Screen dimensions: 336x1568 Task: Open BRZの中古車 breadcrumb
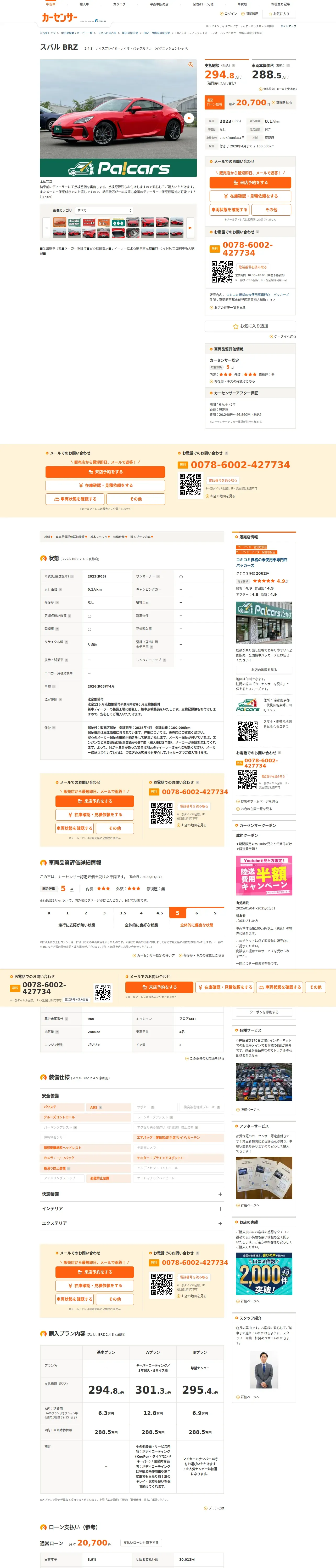(130, 33)
